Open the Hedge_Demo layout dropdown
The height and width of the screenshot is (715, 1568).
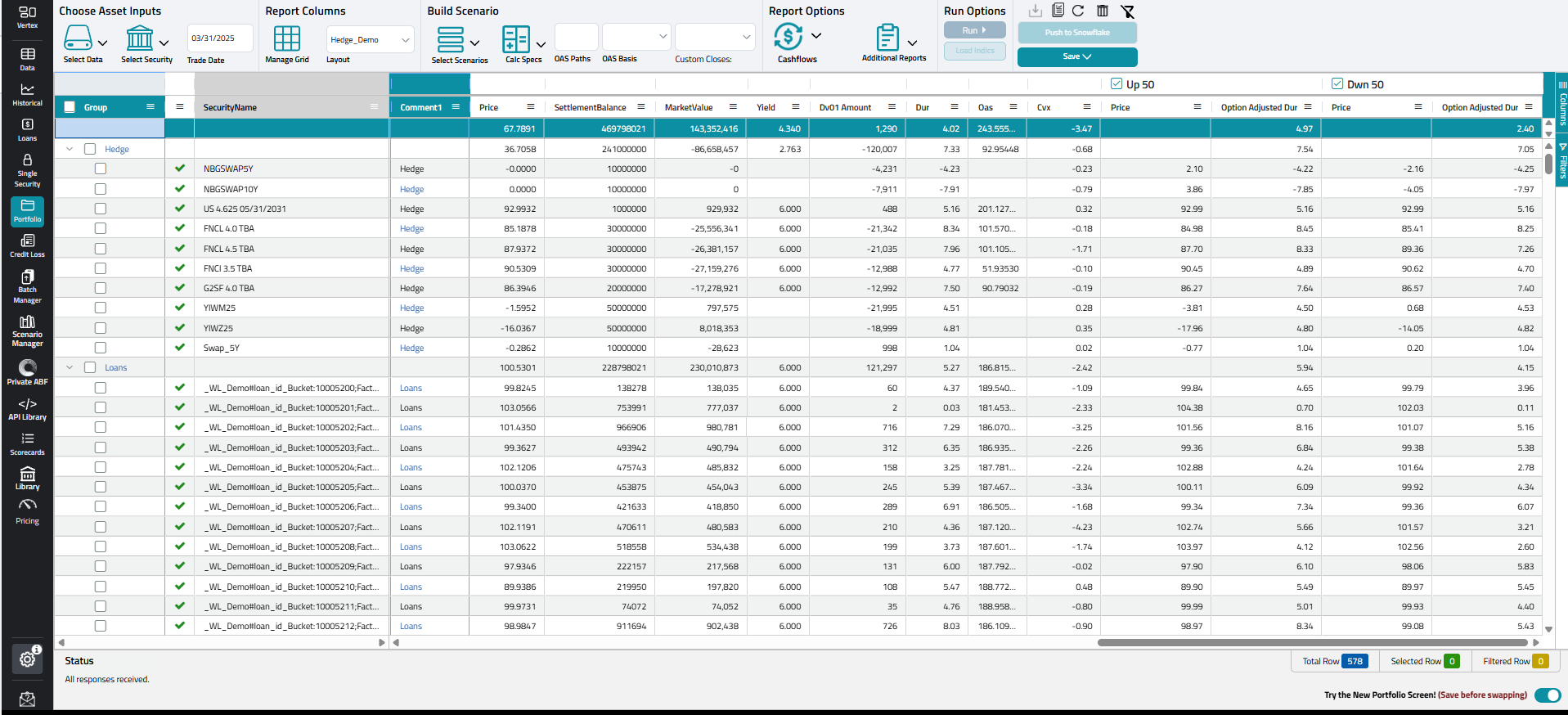(x=370, y=39)
